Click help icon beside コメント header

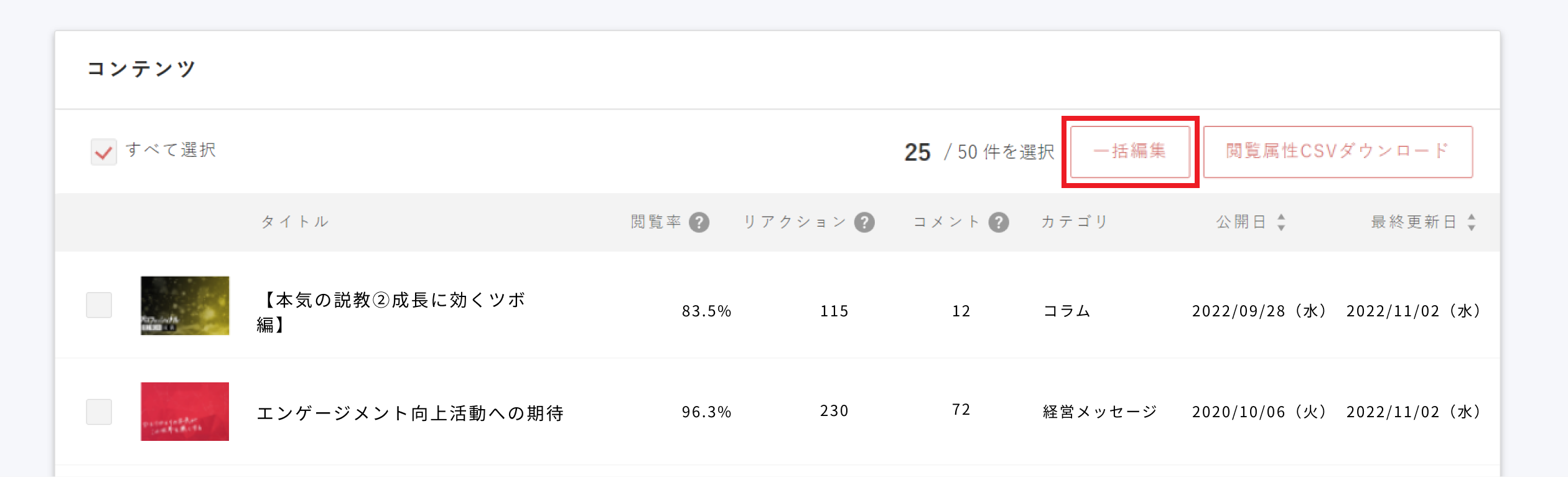[999, 222]
